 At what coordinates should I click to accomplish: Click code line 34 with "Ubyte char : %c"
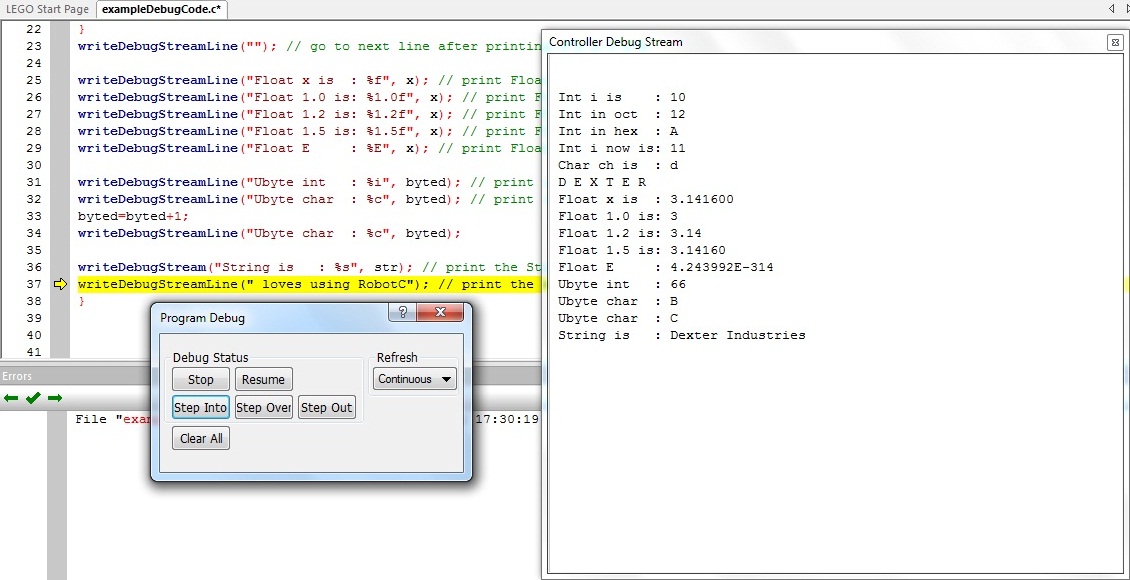point(269,233)
